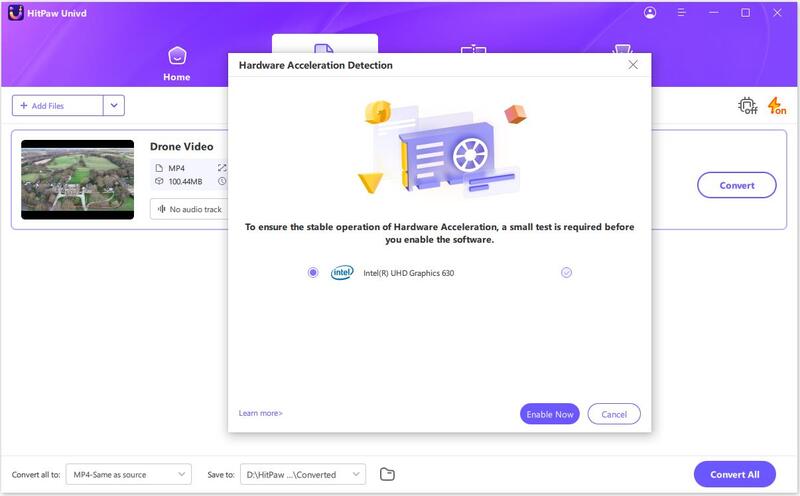The width and height of the screenshot is (800, 496).
Task: Open the output folder icon
Action: point(387,474)
